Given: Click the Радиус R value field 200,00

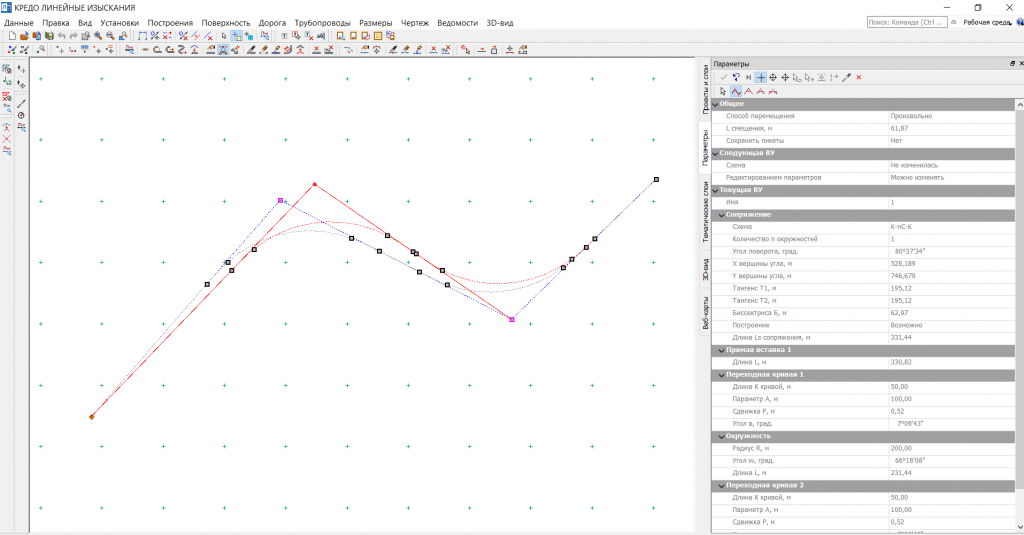Looking at the screenshot, I should (x=900, y=448).
